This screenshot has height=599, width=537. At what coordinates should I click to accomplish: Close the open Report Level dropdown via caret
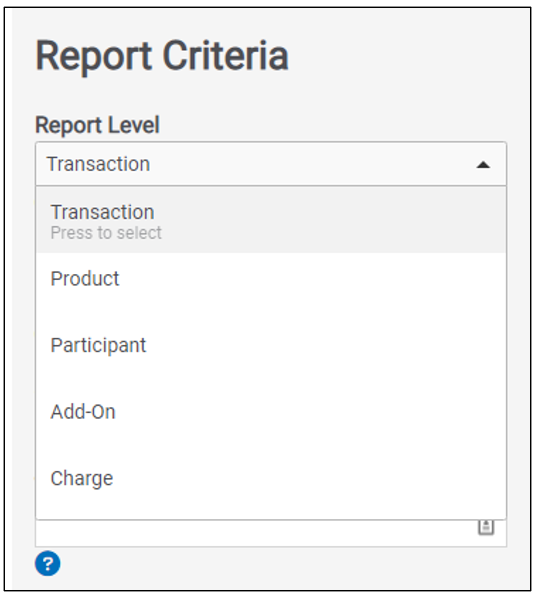click(483, 165)
